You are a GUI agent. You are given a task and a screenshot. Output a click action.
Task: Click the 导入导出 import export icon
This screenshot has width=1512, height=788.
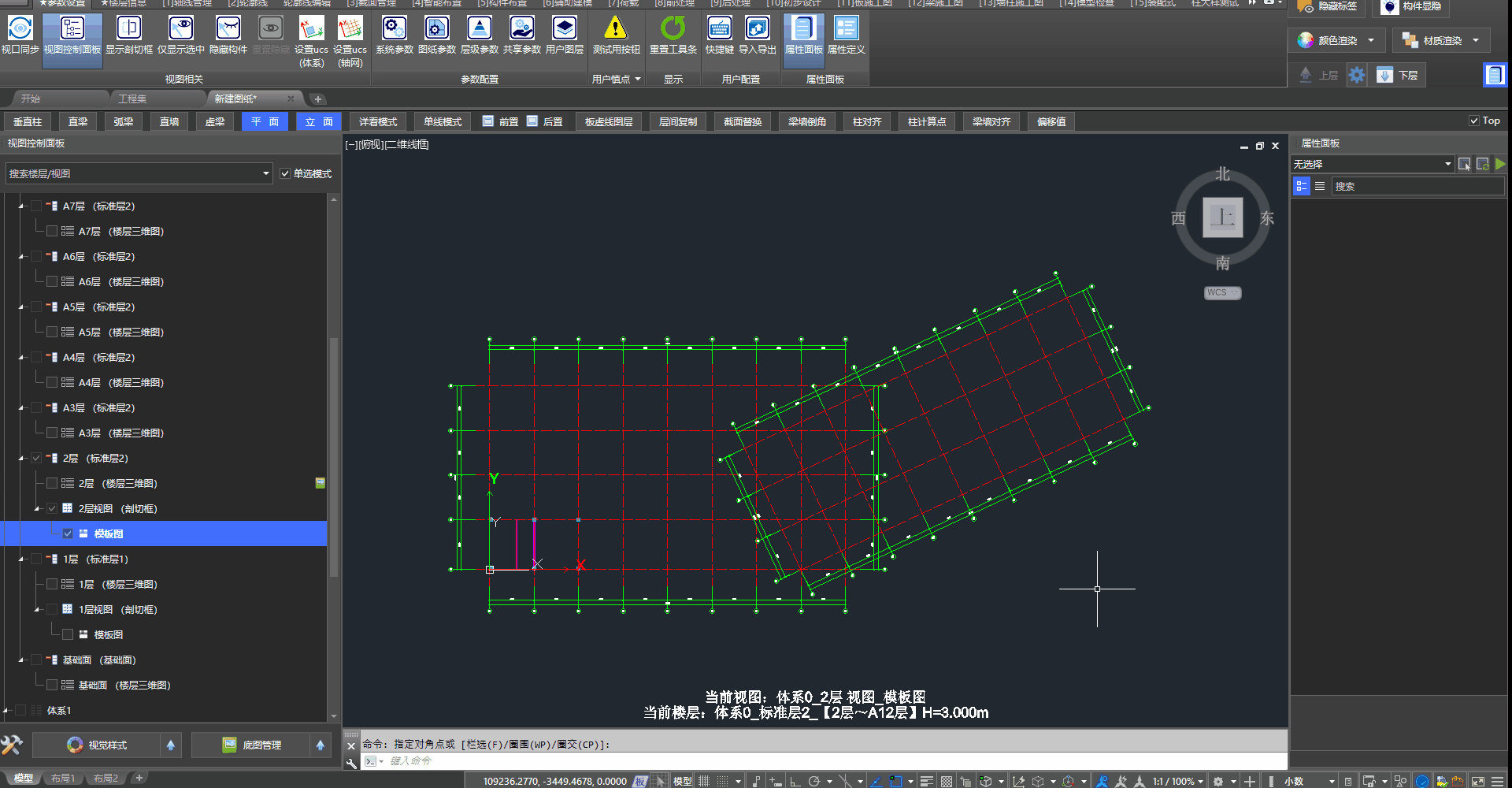[x=757, y=29]
